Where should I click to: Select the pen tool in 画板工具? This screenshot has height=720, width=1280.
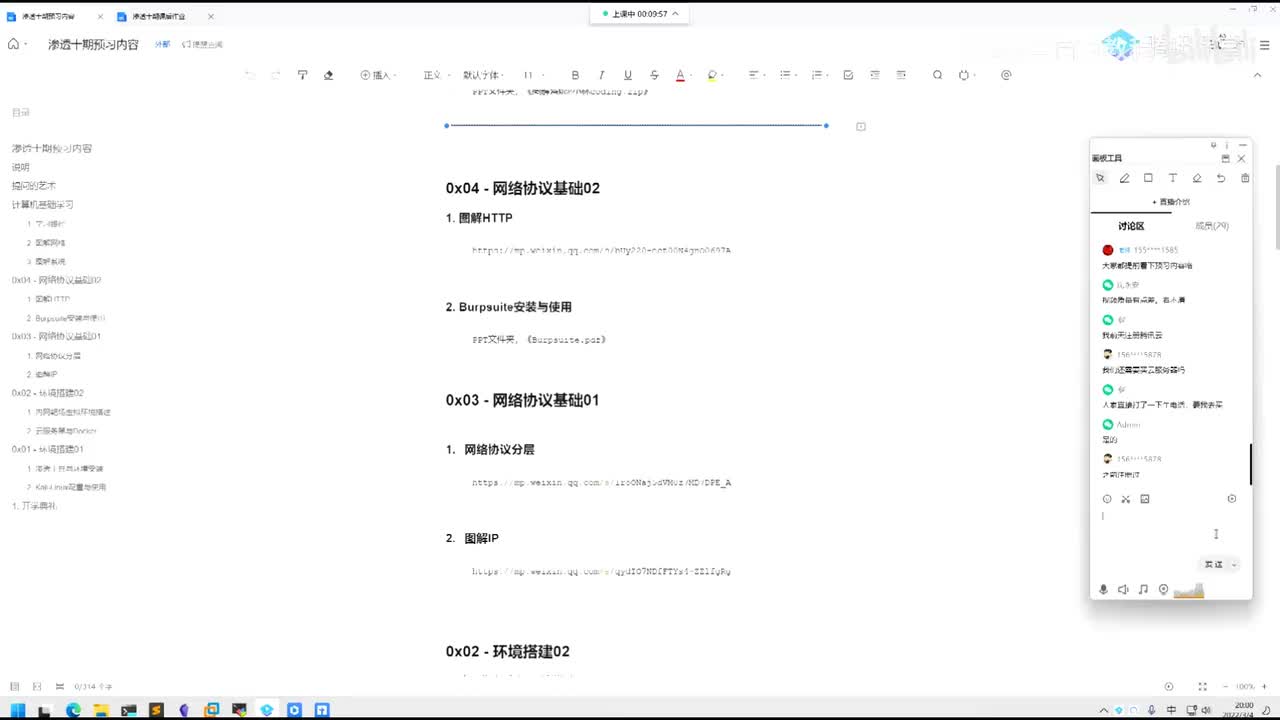(x=1124, y=178)
